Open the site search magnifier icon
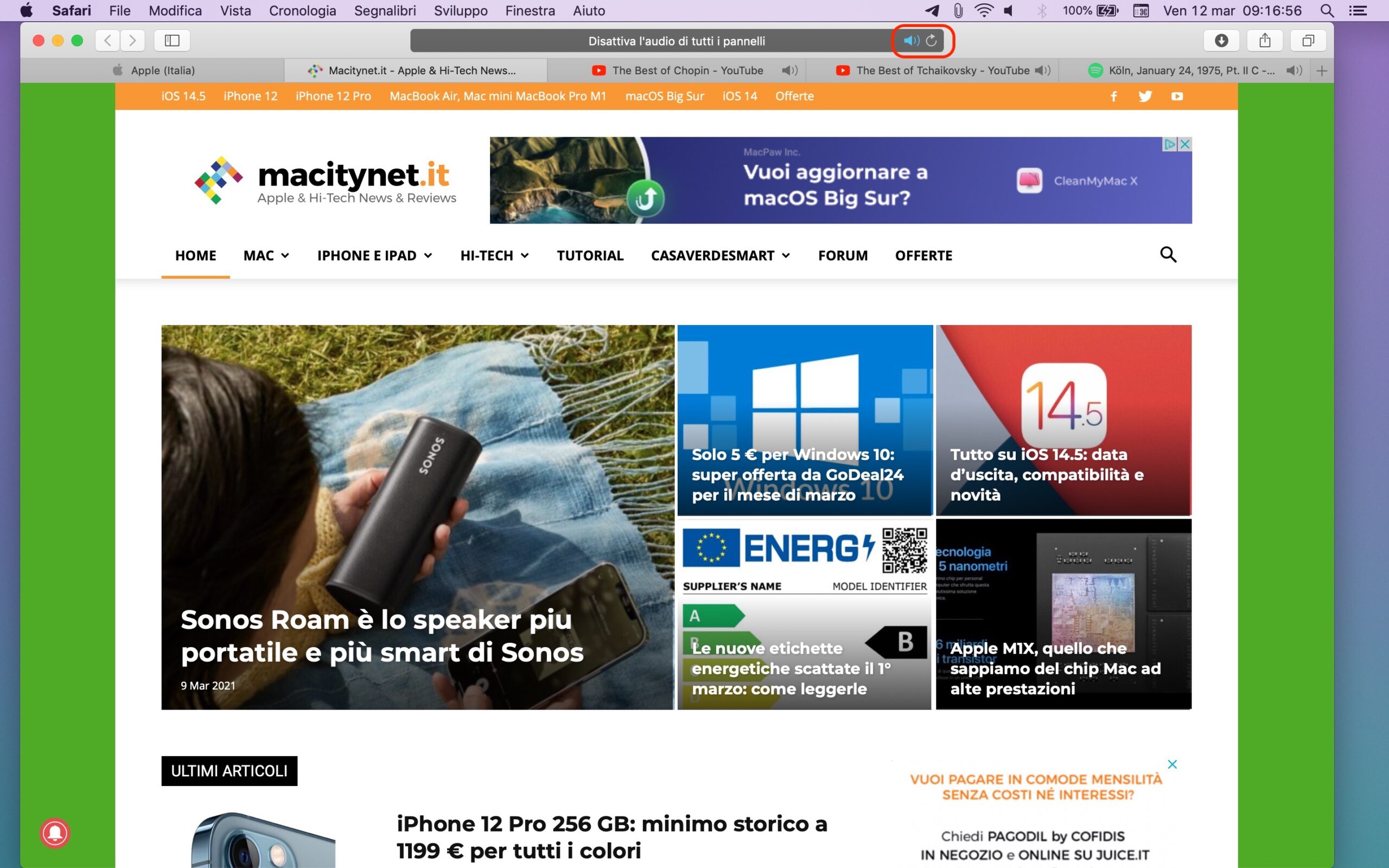The width and height of the screenshot is (1389, 868). tap(1168, 254)
